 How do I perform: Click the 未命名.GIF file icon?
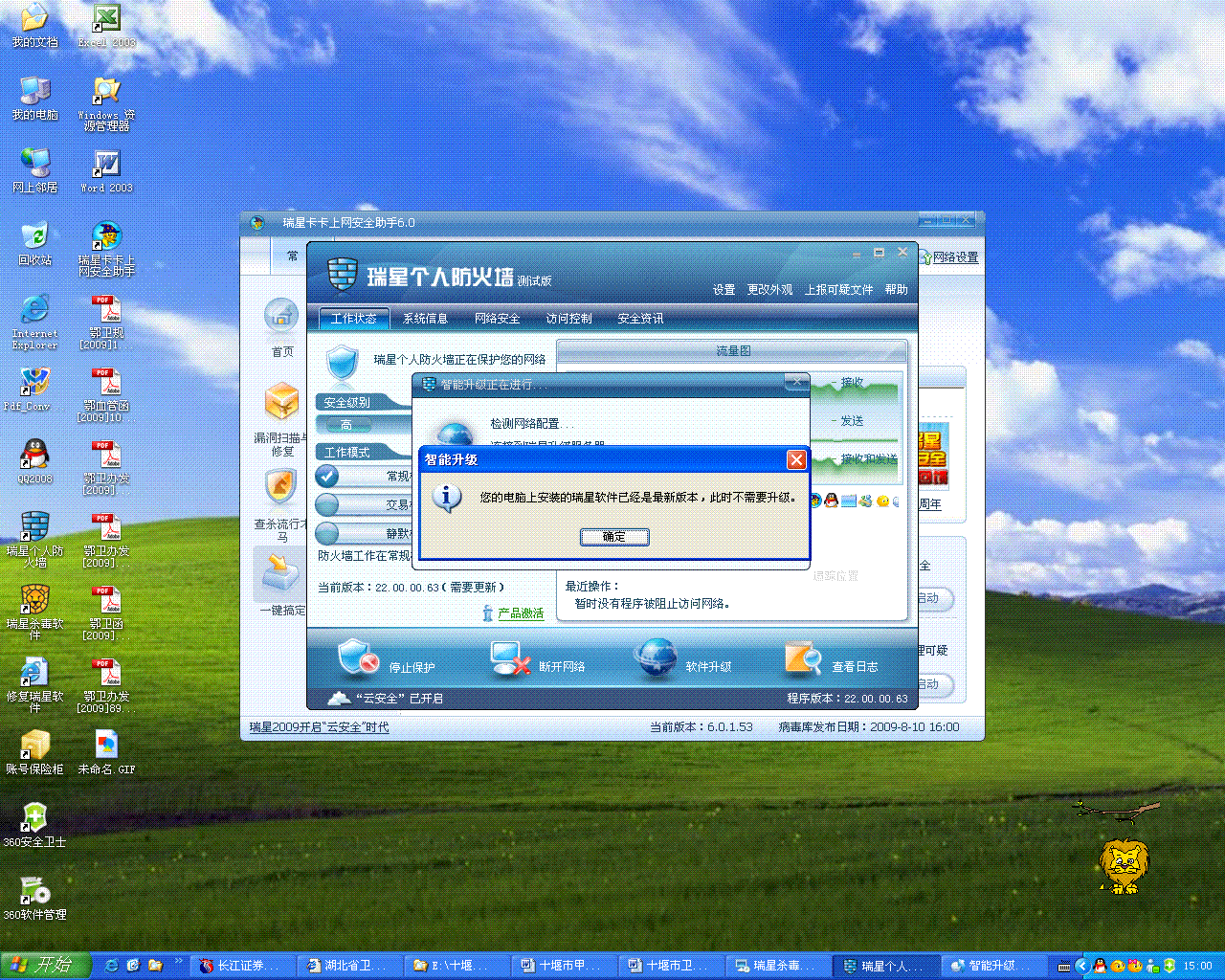tap(106, 753)
